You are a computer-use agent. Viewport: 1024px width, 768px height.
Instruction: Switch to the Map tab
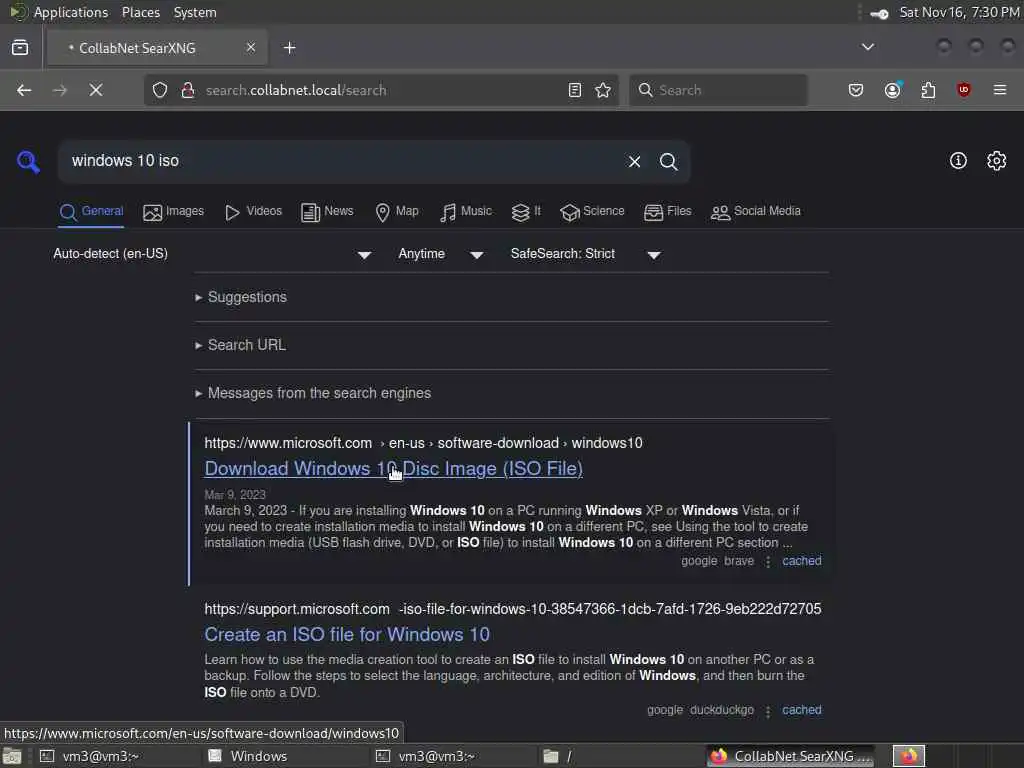[x=397, y=212]
